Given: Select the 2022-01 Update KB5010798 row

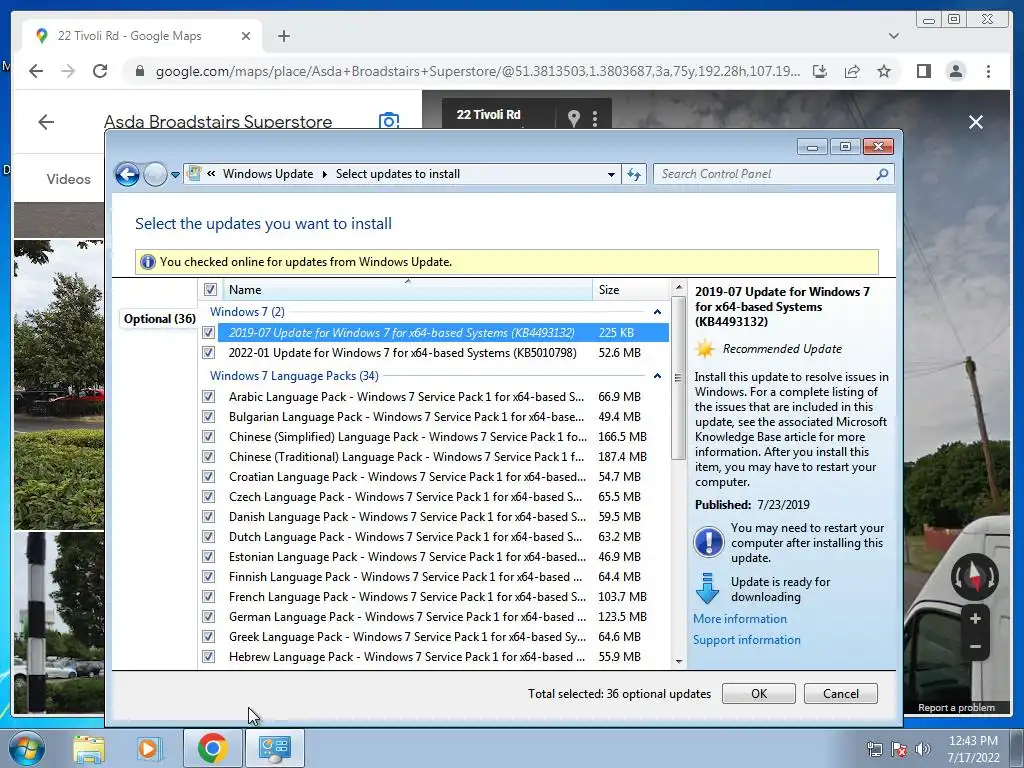Looking at the screenshot, I should pos(443,353).
